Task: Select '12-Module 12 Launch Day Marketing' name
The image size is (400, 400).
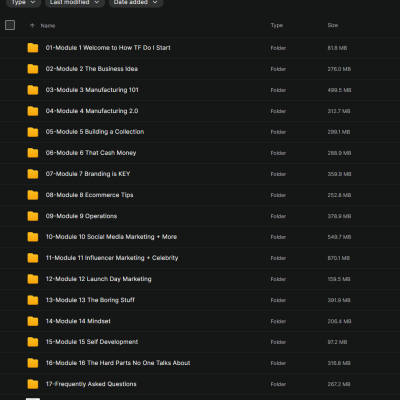Action: coord(99,279)
